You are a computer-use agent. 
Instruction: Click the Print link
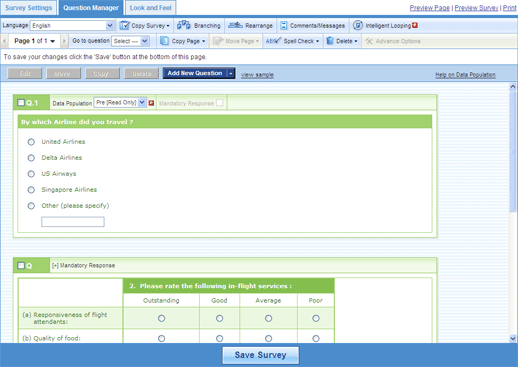coord(510,8)
